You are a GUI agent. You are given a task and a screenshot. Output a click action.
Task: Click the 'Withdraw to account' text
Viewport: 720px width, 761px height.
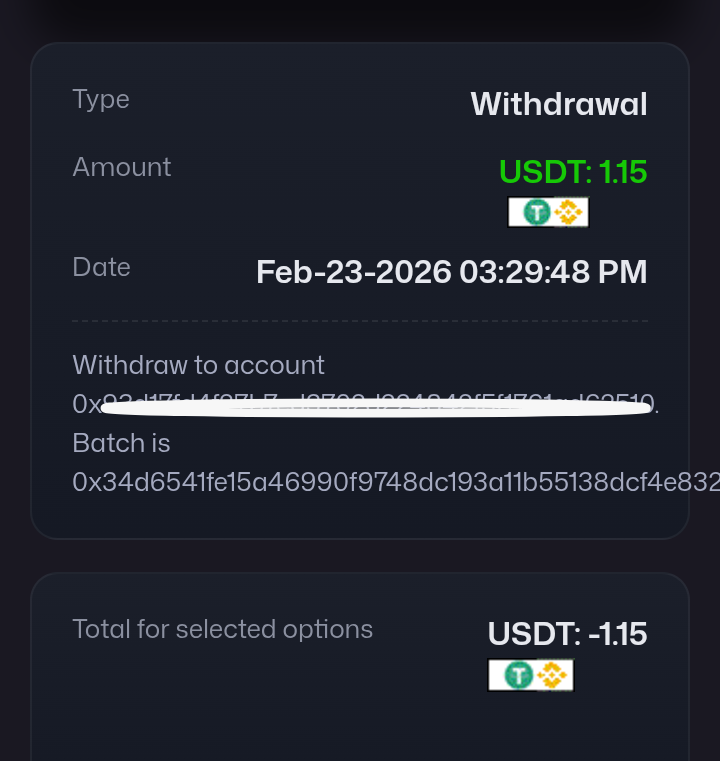(x=198, y=365)
